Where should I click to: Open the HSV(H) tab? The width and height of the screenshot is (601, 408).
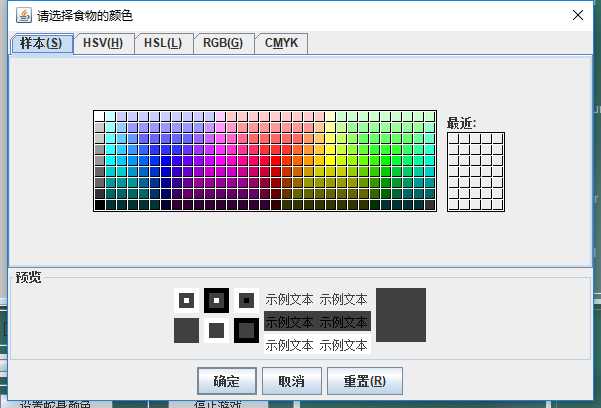[x=103, y=43]
